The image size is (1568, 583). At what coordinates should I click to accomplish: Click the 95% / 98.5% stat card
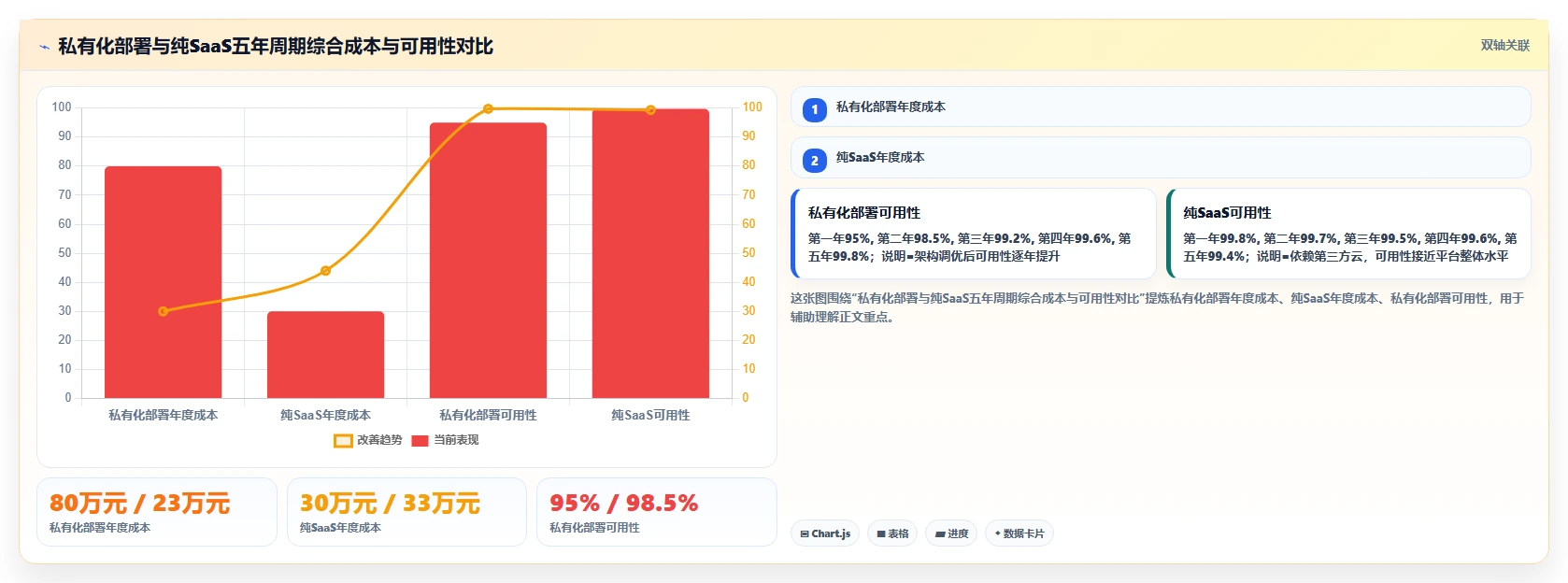pyautogui.click(x=657, y=512)
